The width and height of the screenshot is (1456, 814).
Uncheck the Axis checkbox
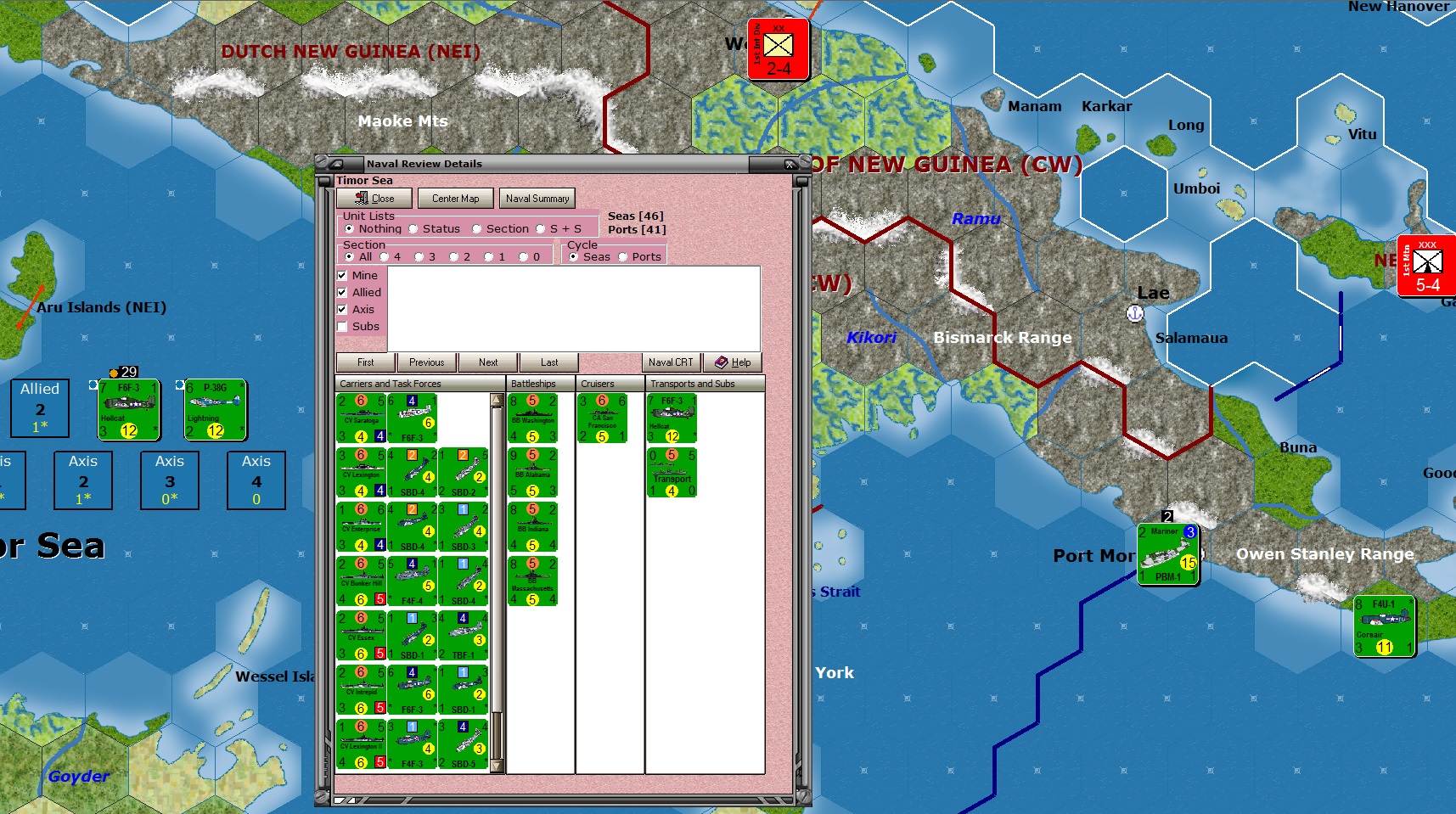[x=342, y=310]
